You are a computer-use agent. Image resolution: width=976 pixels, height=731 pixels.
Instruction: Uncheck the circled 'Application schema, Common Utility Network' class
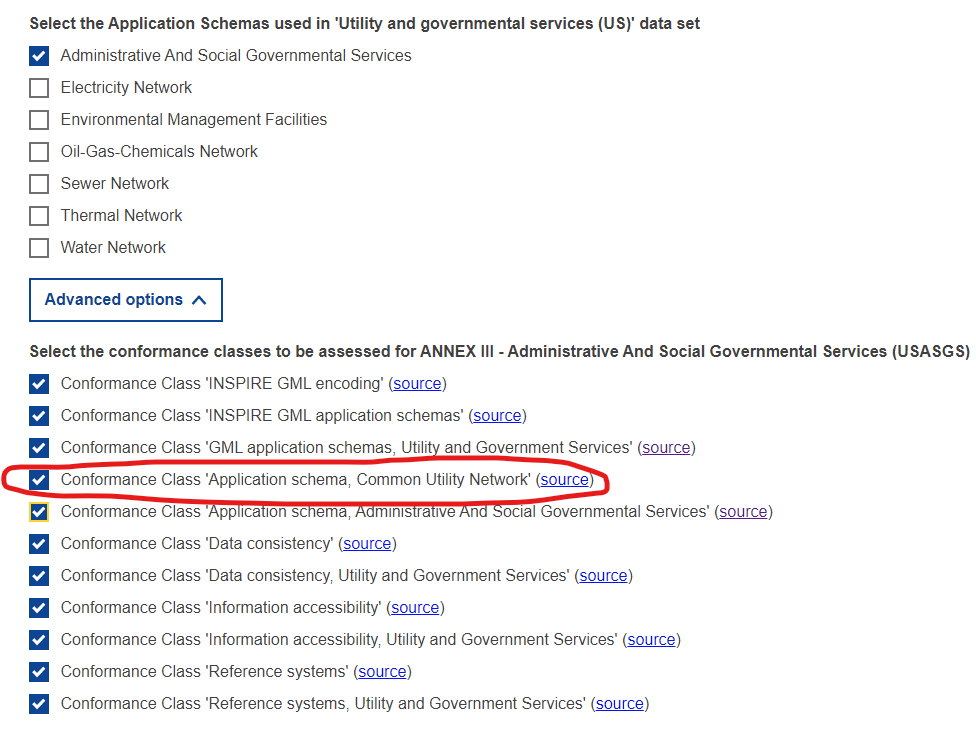click(x=38, y=480)
